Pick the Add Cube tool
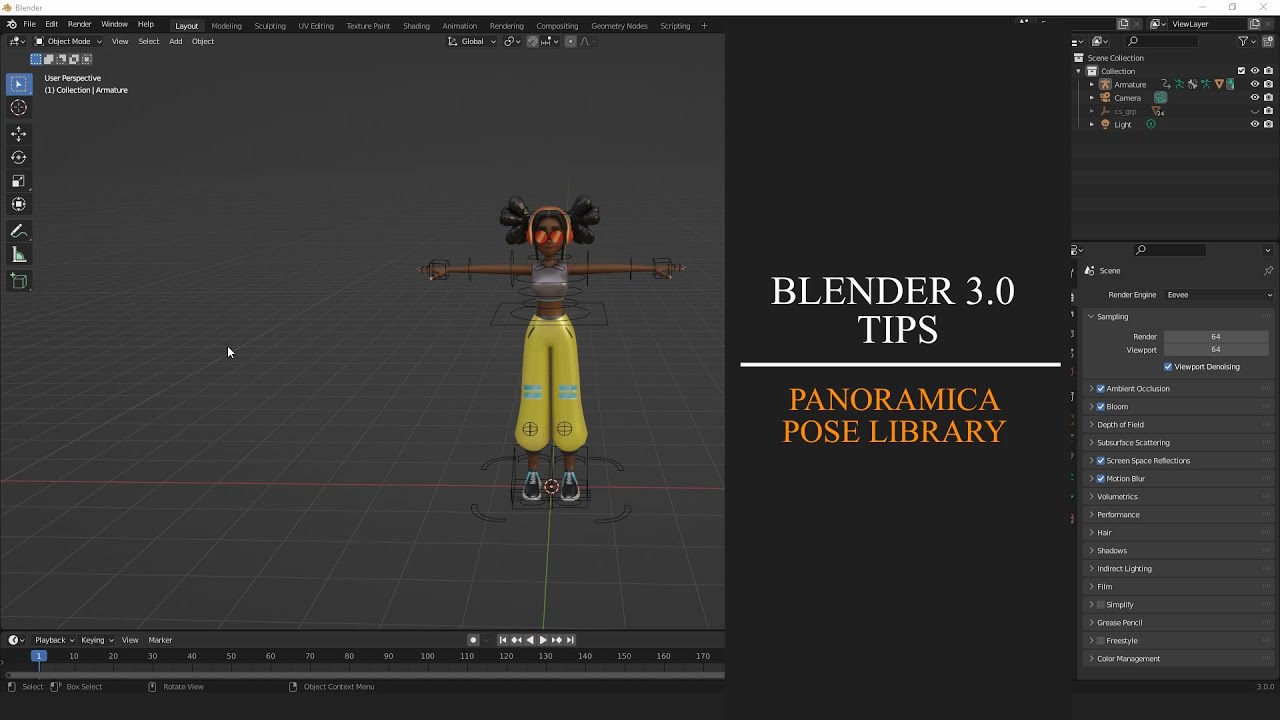 click(x=18, y=282)
